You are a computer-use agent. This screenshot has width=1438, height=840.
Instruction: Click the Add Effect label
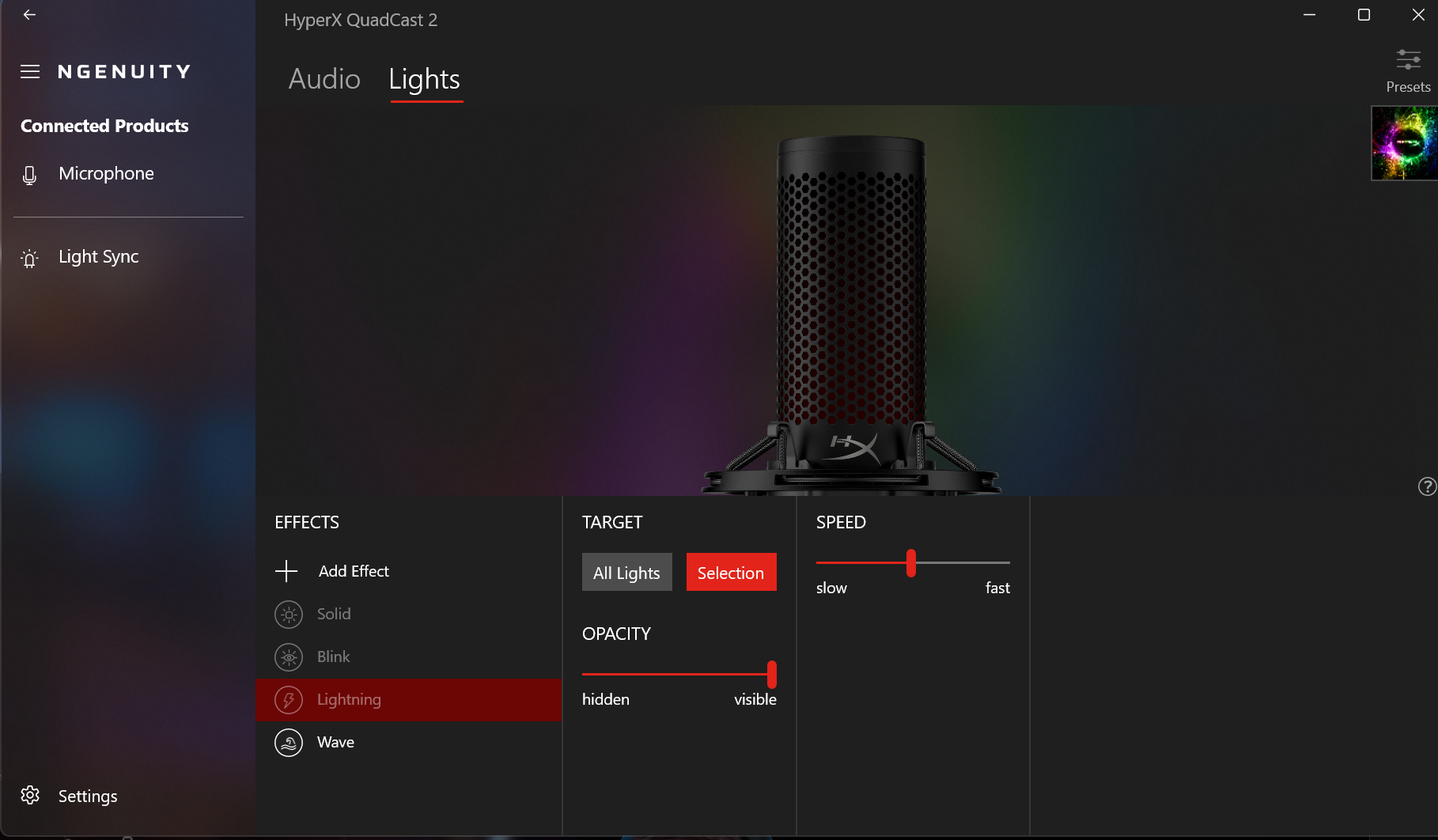pyautogui.click(x=354, y=571)
